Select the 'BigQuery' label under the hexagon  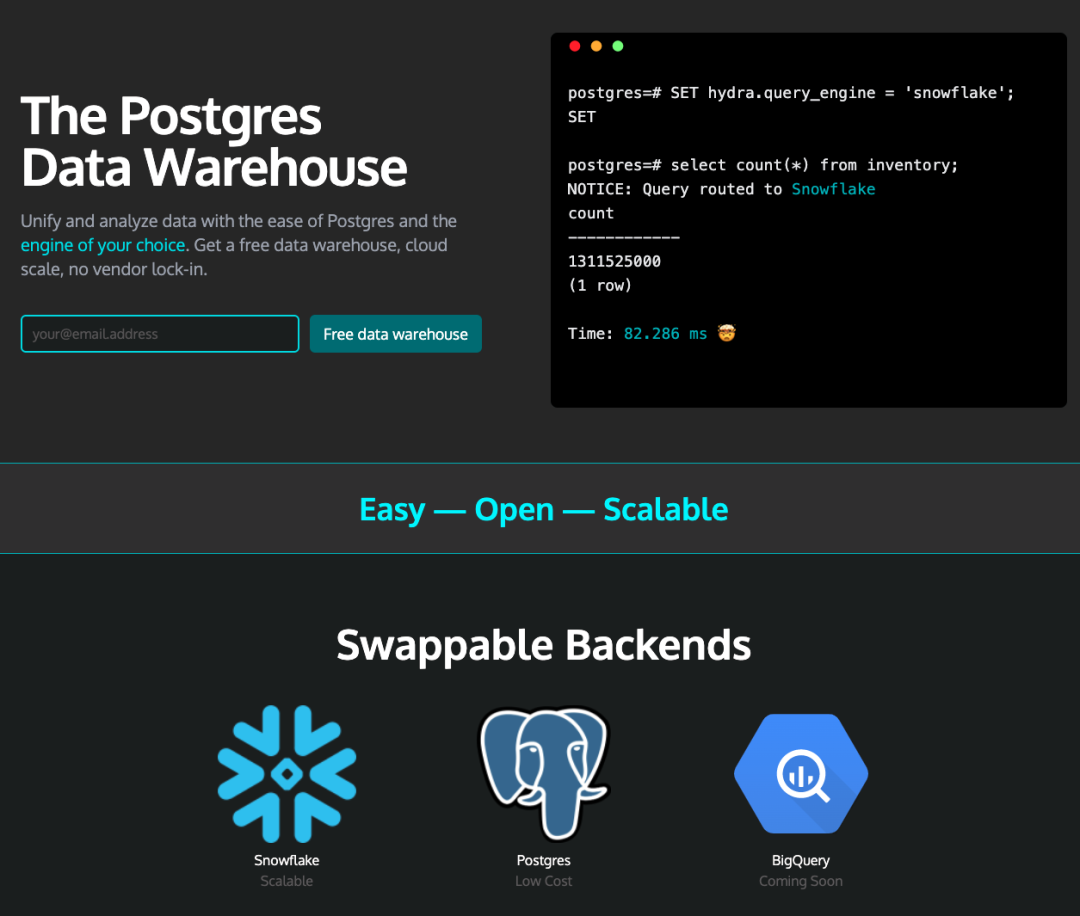click(x=800, y=860)
